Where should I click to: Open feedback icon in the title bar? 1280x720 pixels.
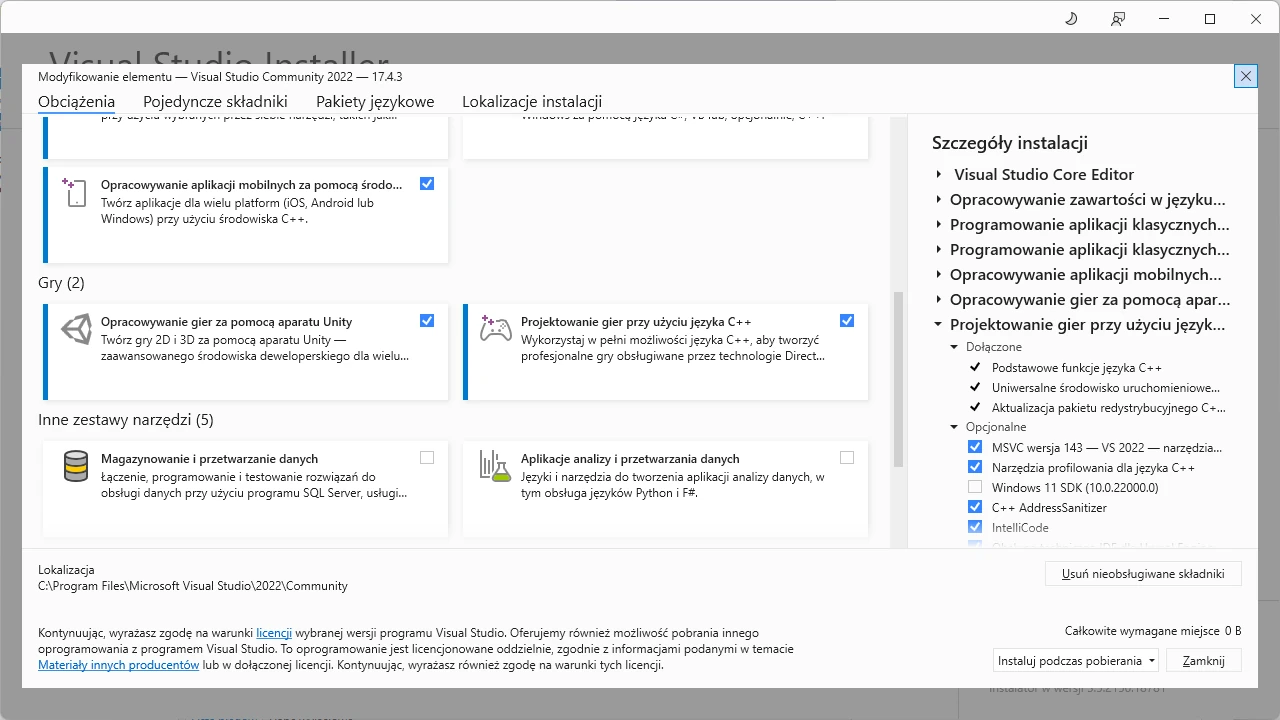click(x=1118, y=19)
